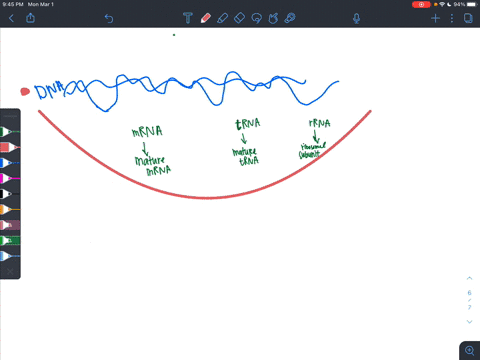Tap the plus icon to add media
480x360 pixels.
click(435, 18)
